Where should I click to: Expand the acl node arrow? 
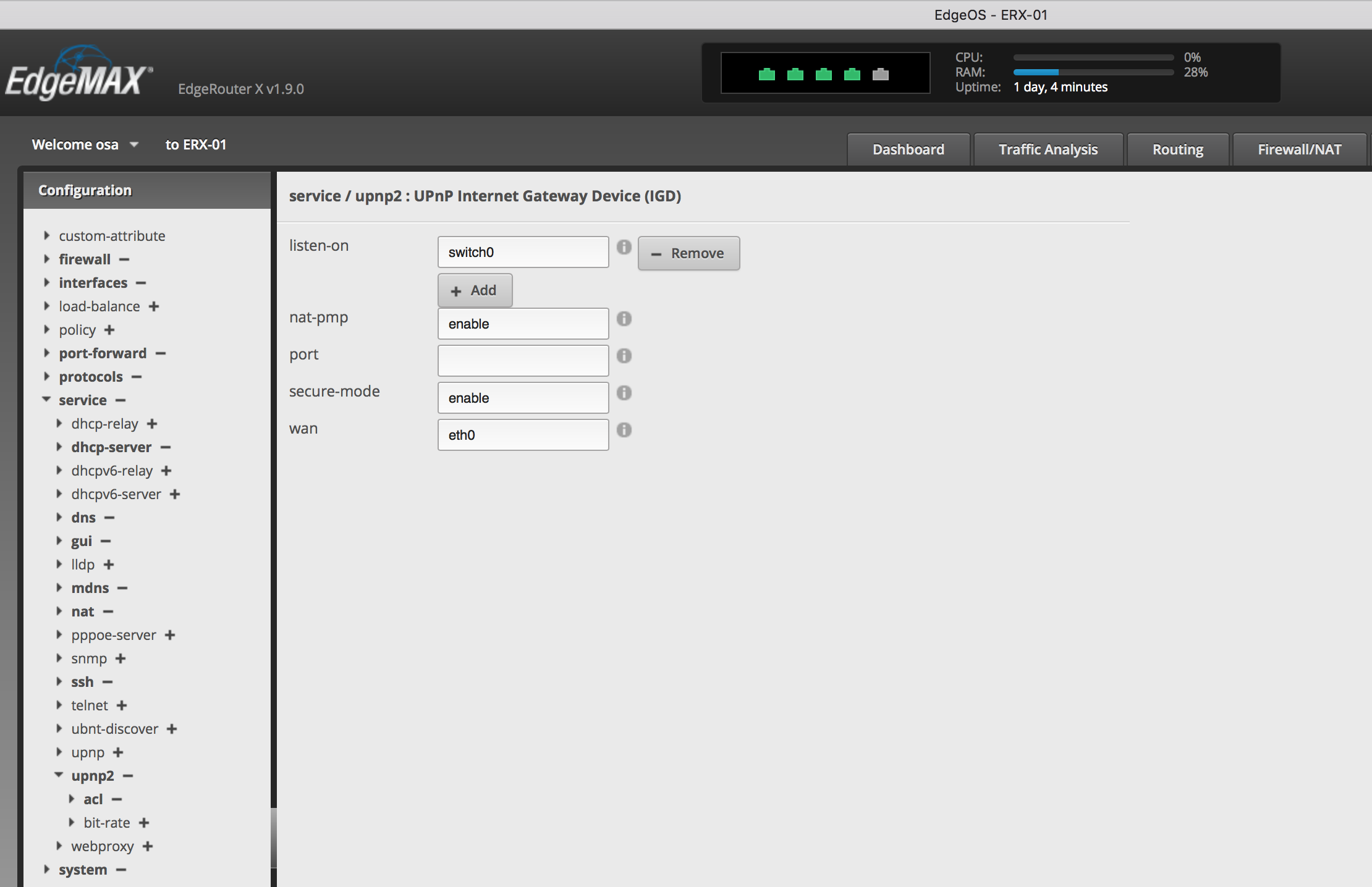(x=71, y=799)
